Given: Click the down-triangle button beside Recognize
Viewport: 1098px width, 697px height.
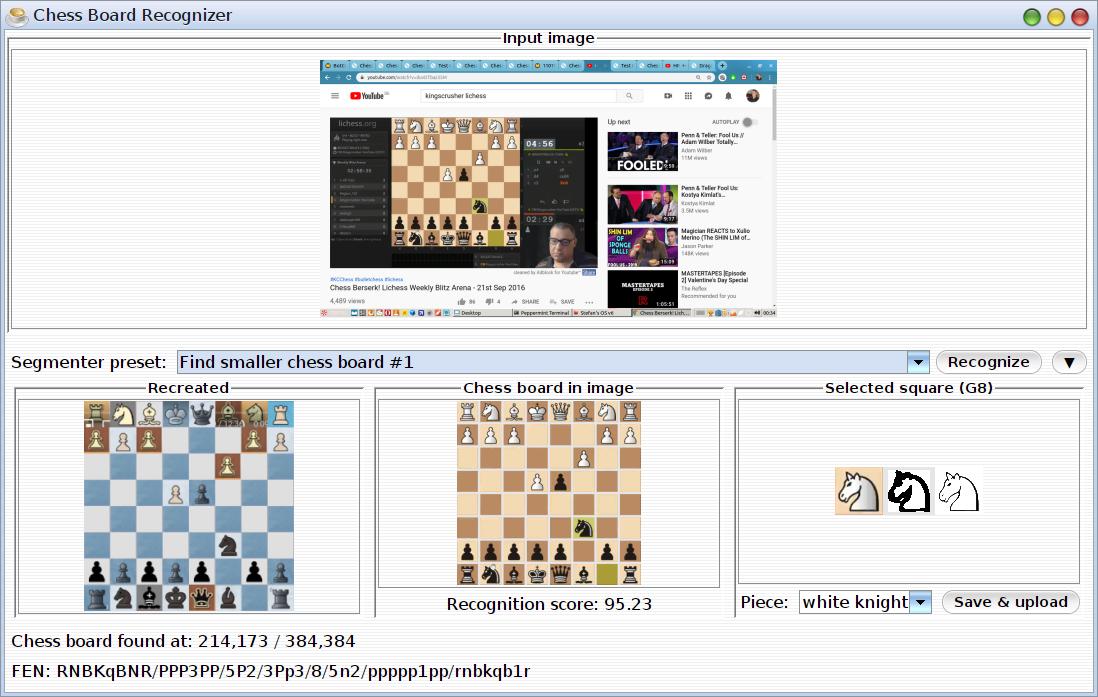Looking at the screenshot, I should coord(1068,362).
